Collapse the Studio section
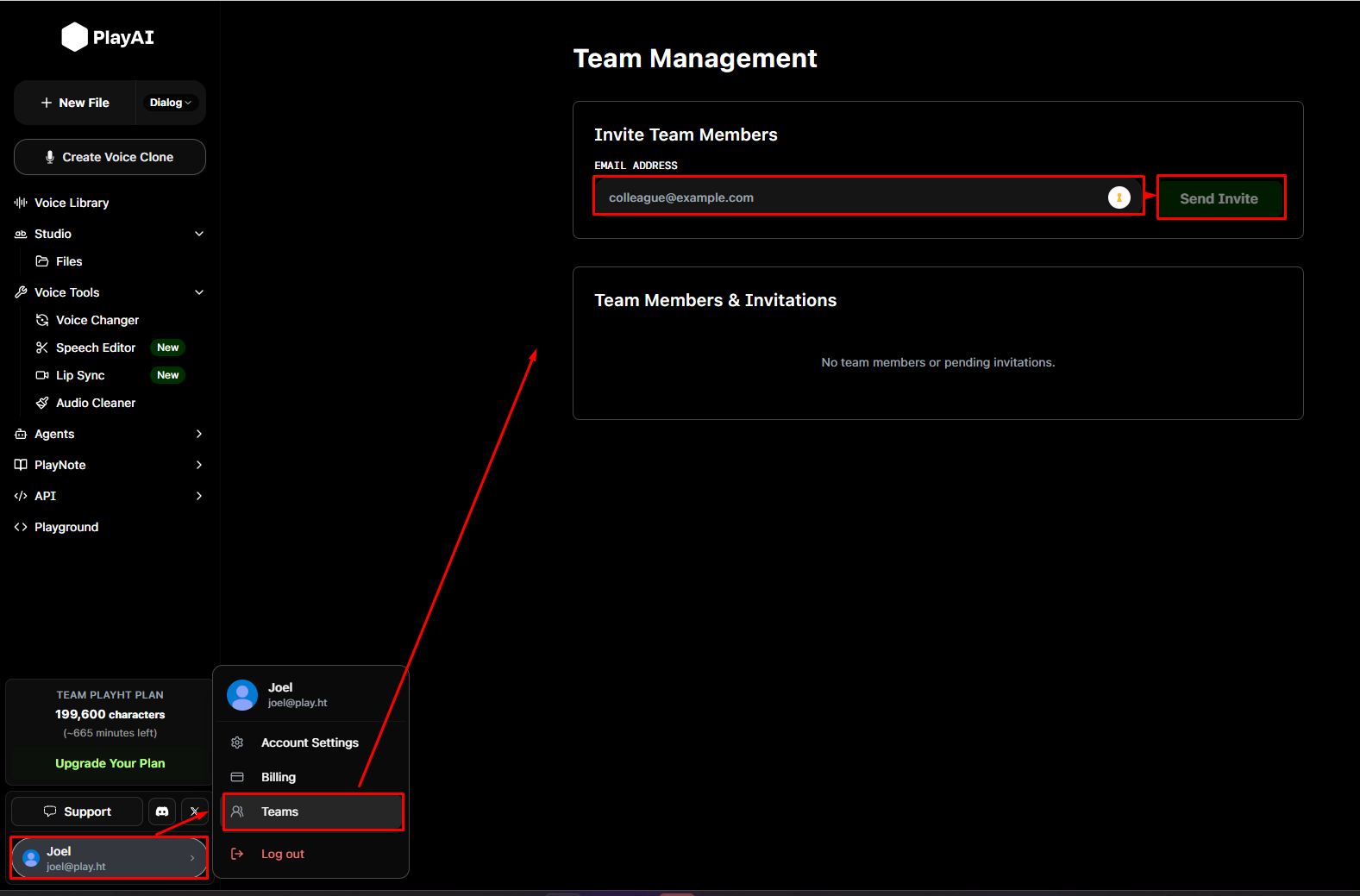 pos(199,234)
